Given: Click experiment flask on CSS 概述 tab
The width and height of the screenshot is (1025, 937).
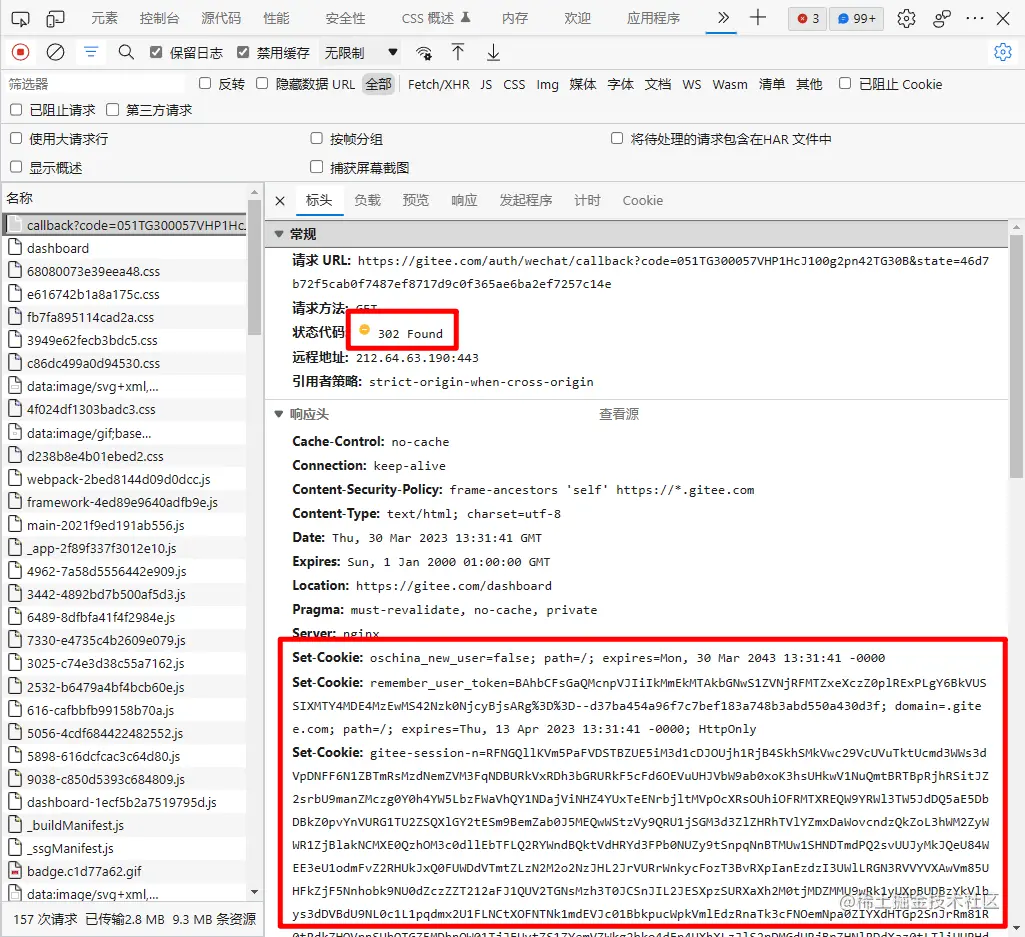Looking at the screenshot, I should 465,18.
